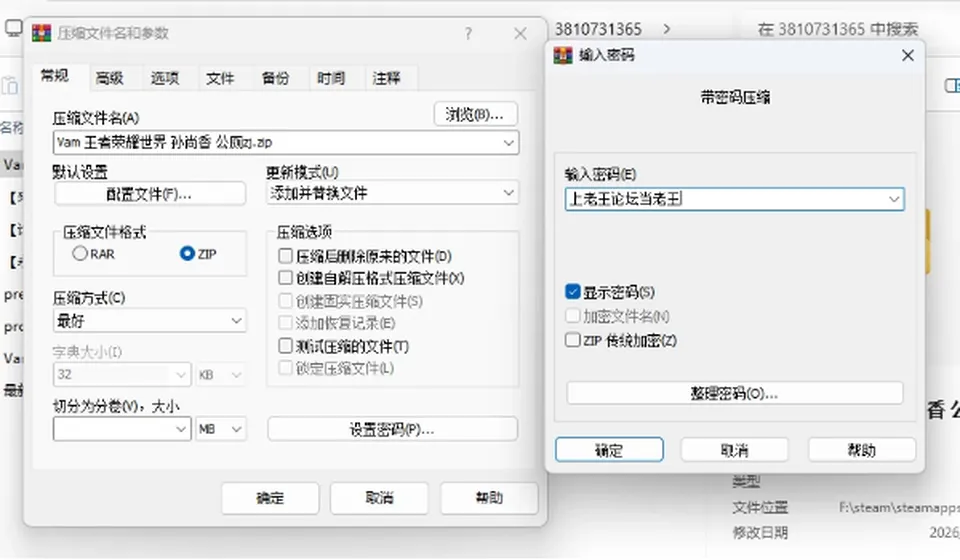Screen dimensions: 960x560
Task: Click the breadcrumb chevron after 3810731365
Action: pyautogui.click(x=667, y=29)
